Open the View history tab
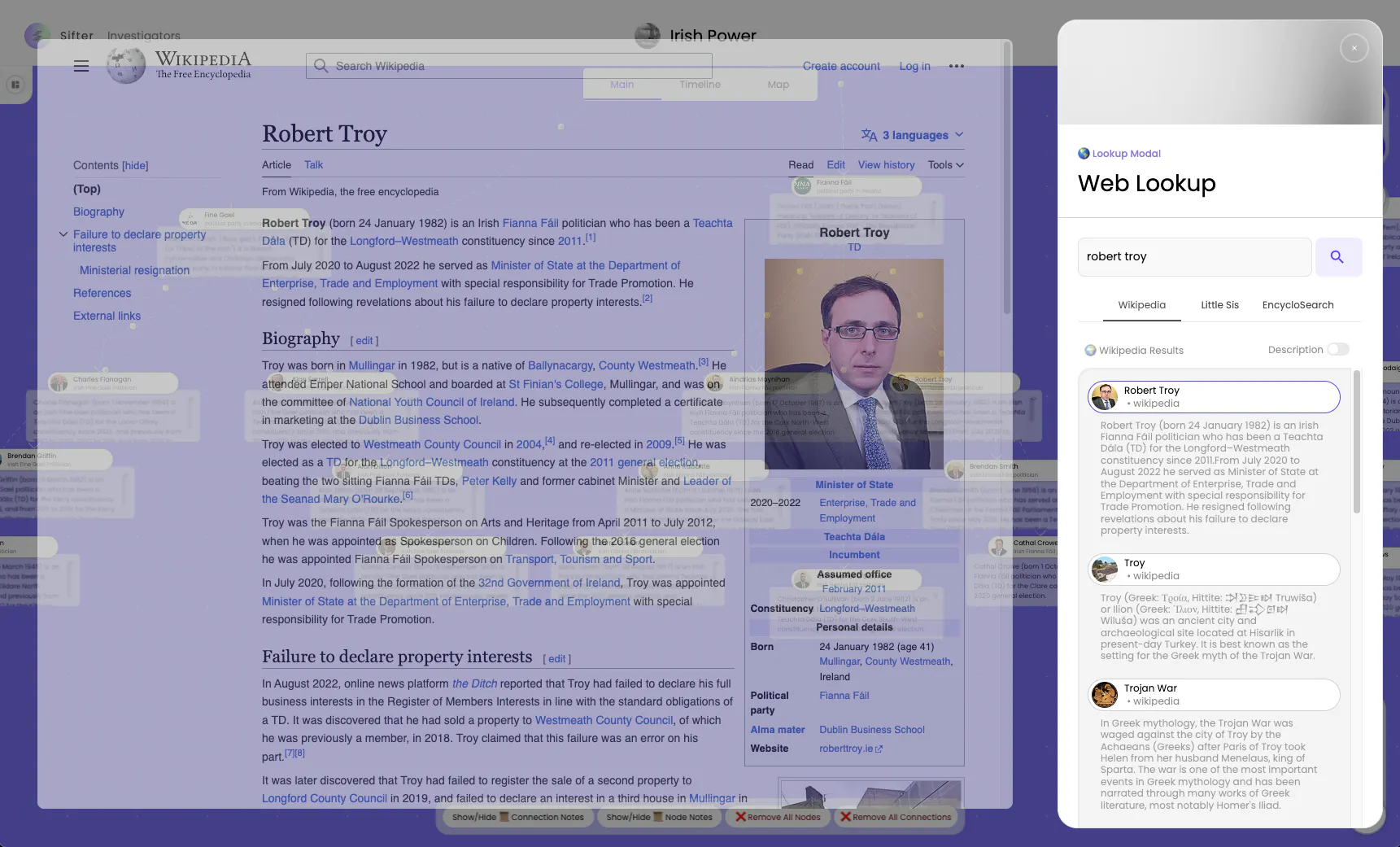1400x847 pixels. pyautogui.click(x=886, y=165)
